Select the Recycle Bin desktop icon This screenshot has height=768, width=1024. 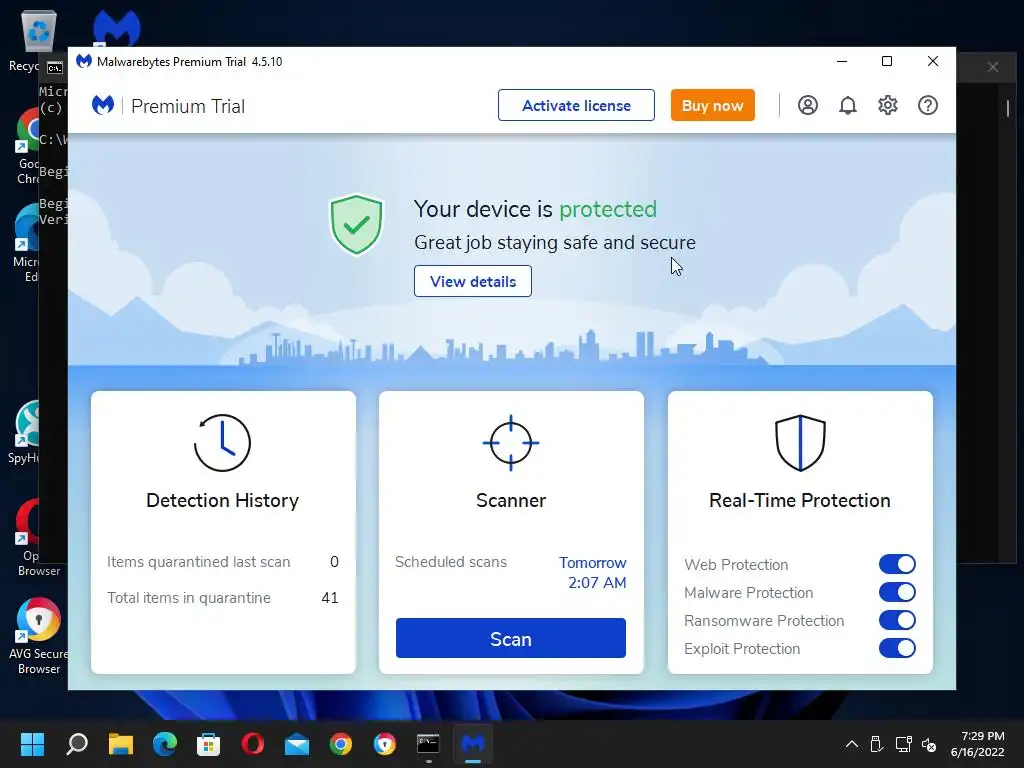pos(39,39)
